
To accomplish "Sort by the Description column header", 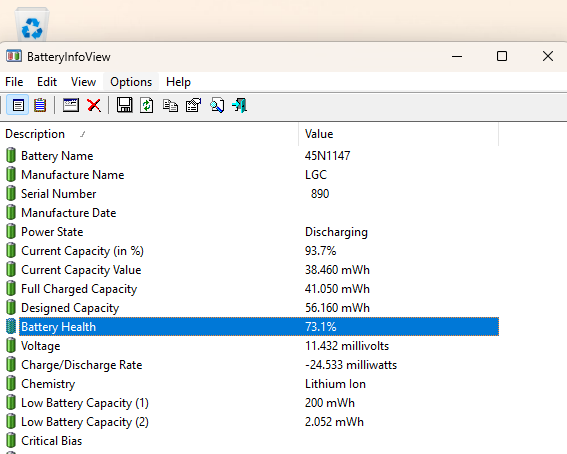I will 149,134.
